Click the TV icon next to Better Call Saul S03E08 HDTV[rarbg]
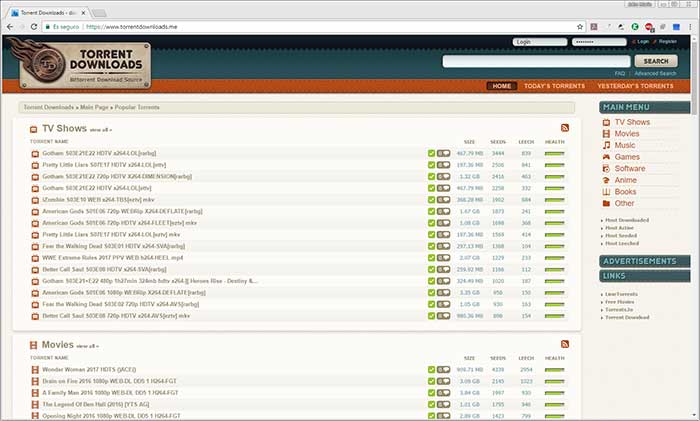Screen dimensions: 700x421 35,270
